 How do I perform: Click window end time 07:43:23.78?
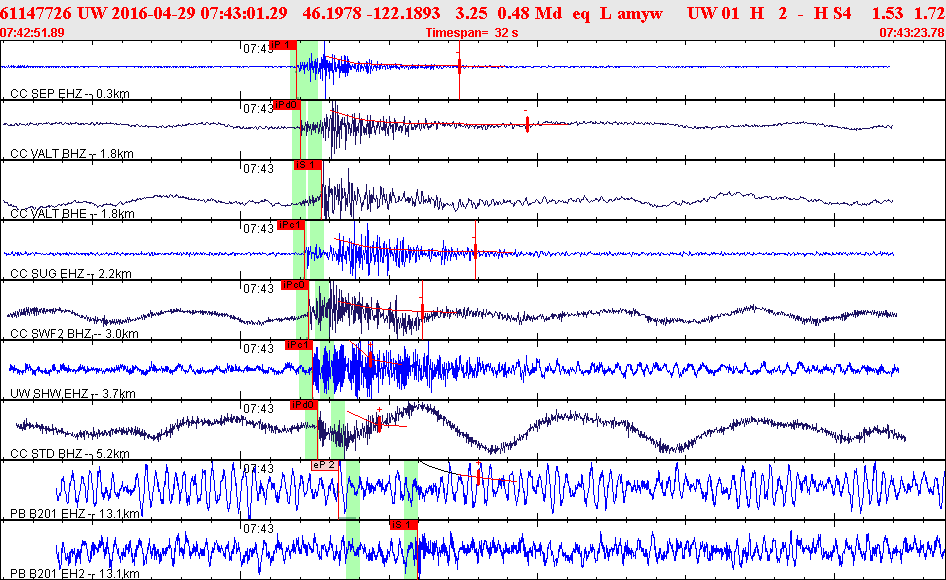[912, 33]
